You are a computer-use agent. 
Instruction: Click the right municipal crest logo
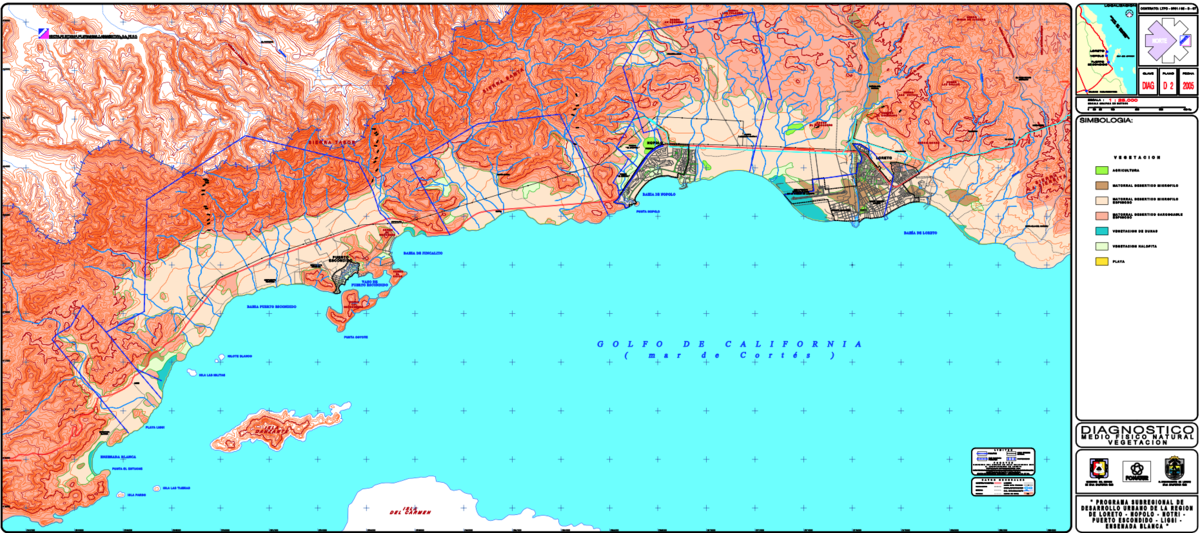coord(1176,470)
